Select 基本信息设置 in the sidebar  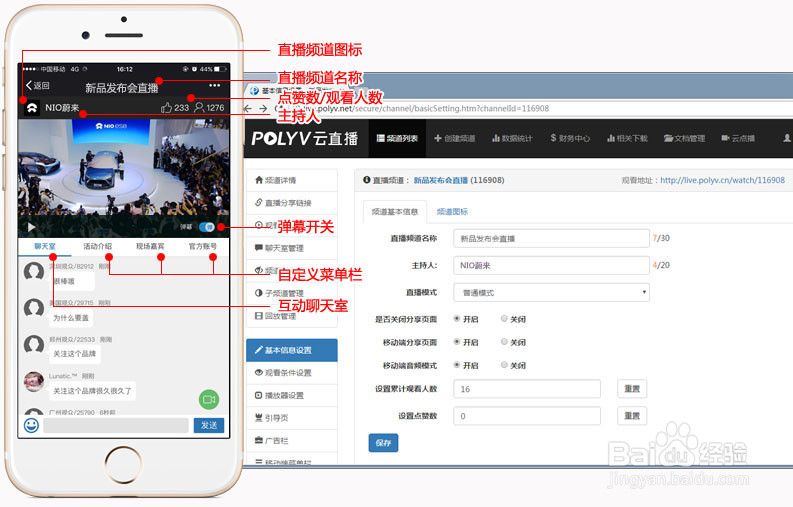[x=292, y=350]
